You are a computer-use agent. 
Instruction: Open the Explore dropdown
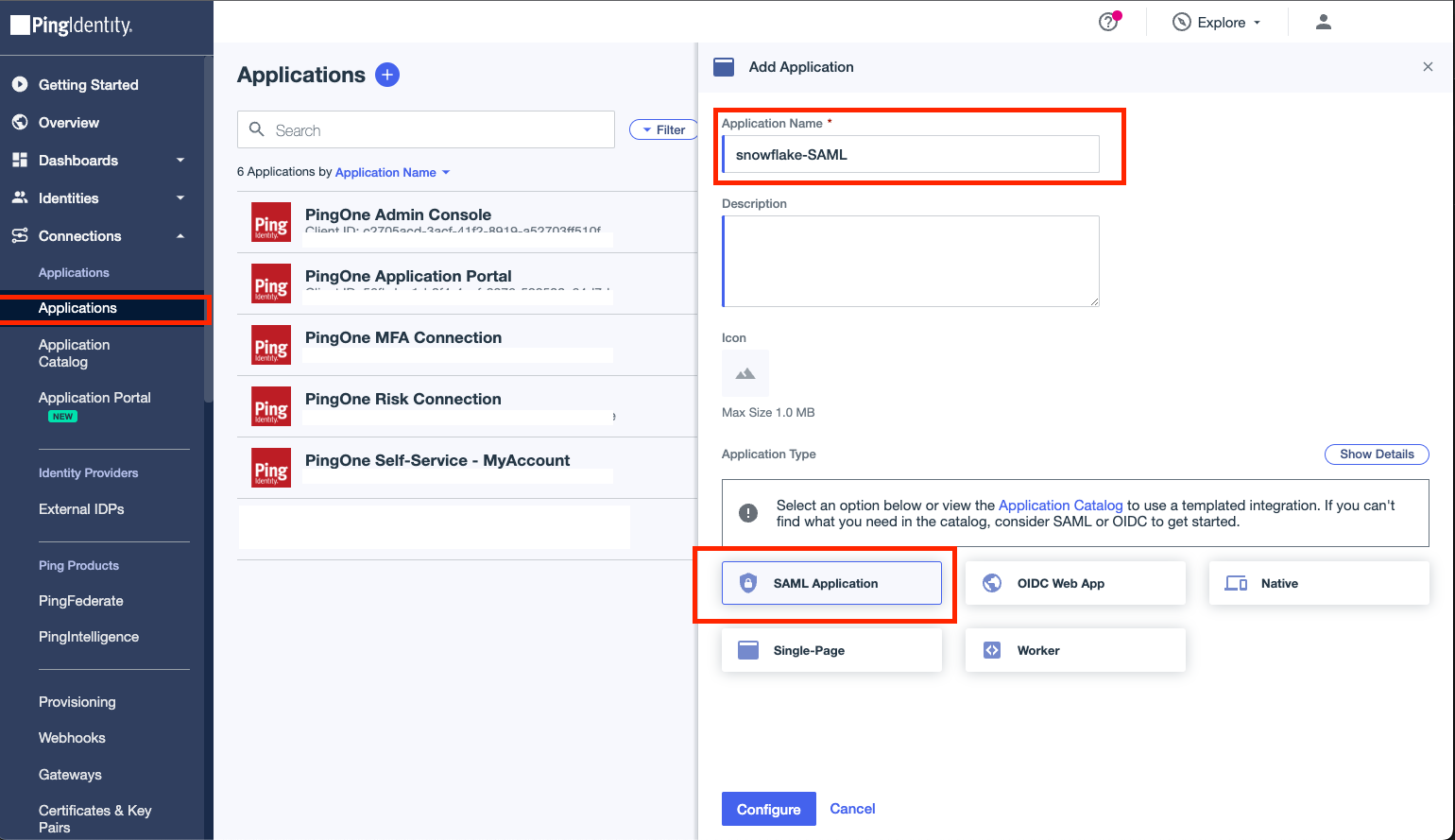pyautogui.click(x=1217, y=22)
